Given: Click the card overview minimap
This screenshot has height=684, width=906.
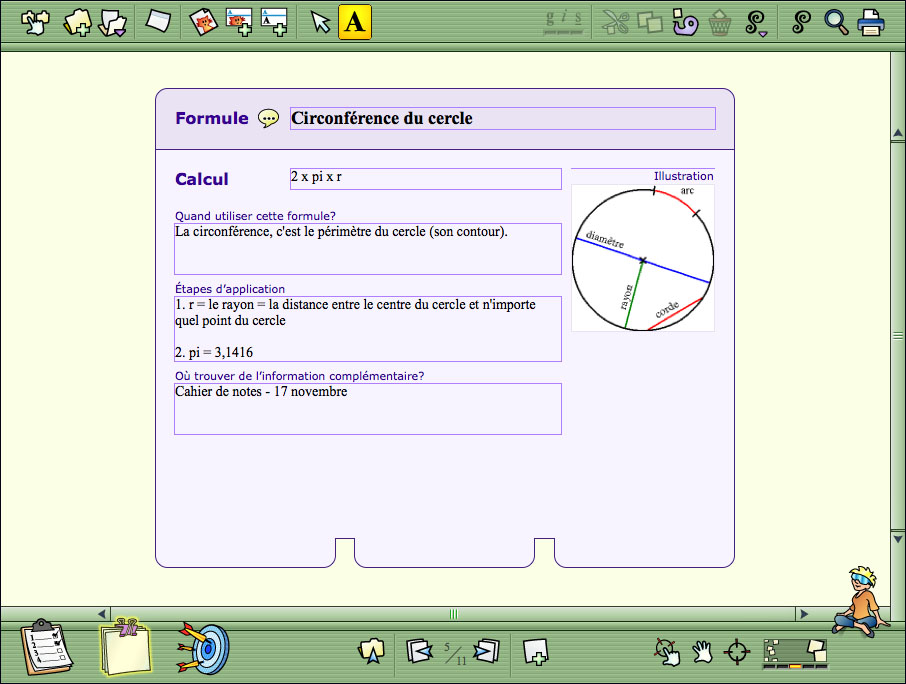Looking at the screenshot, I should point(795,650).
